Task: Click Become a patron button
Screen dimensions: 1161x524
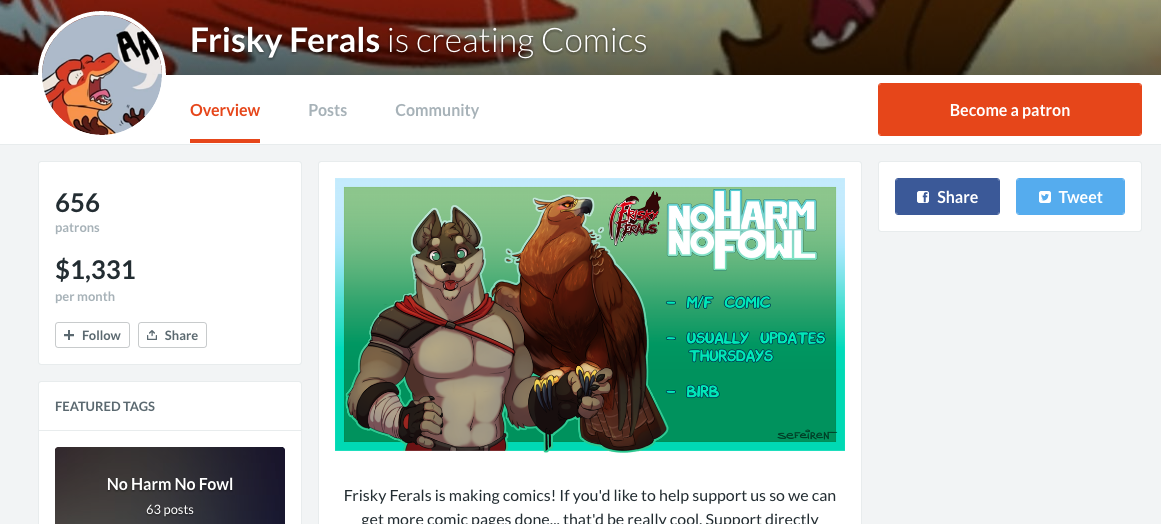Action: click(1010, 110)
